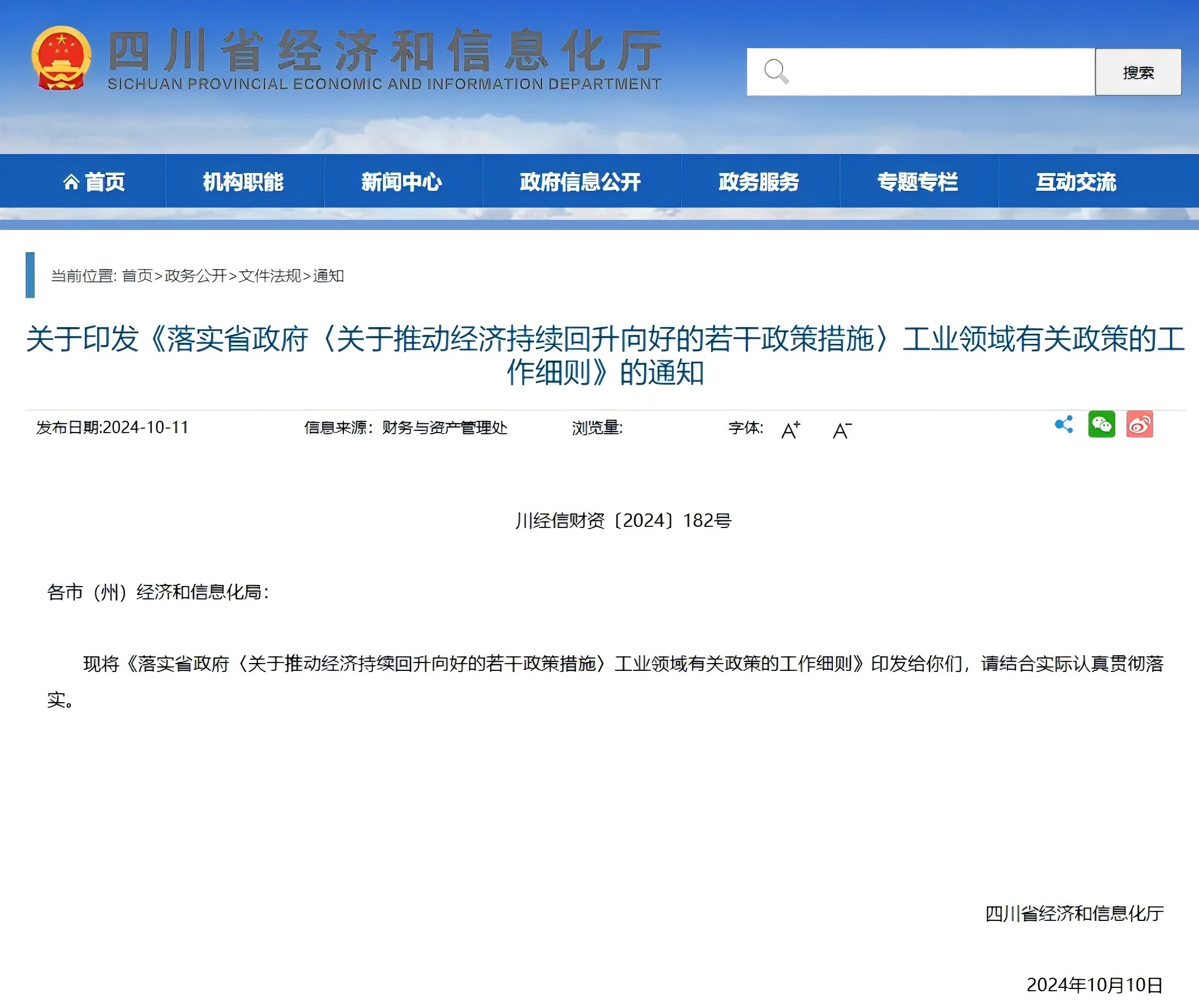Image resolution: width=1199 pixels, height=1008 pixels.
Task: Click 首页 in the breadcrumb
Action: point(137,276)
